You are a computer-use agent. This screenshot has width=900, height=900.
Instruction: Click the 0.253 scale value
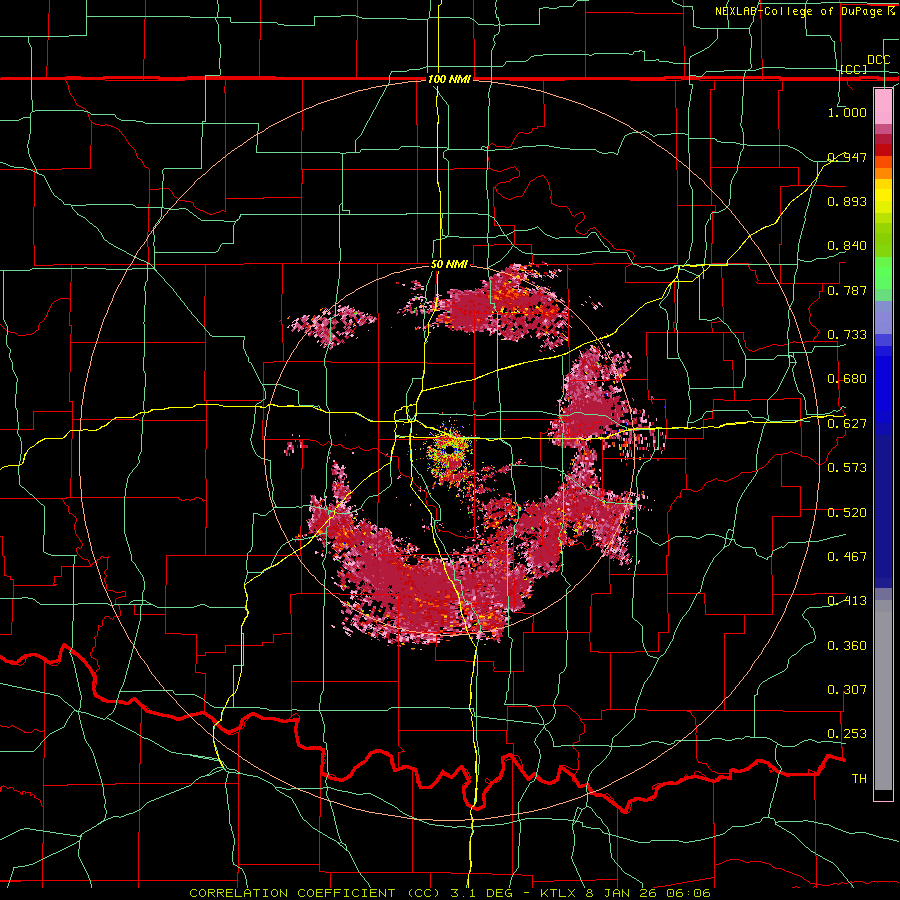[847, 734]
